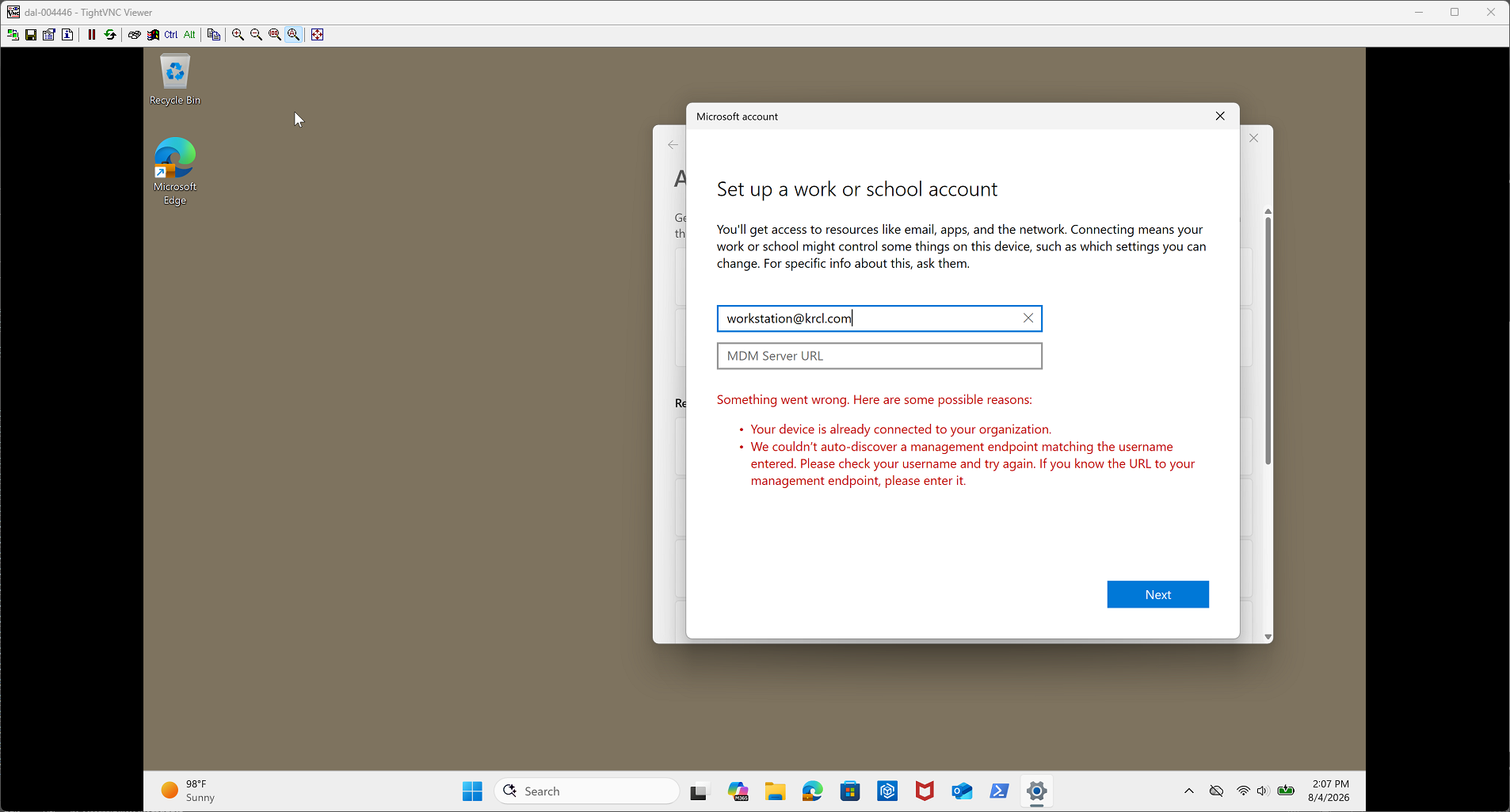The height and width of the screenshot is (812, 1510).
Task: Click the taskbar Search box
Action: (586, 791)
